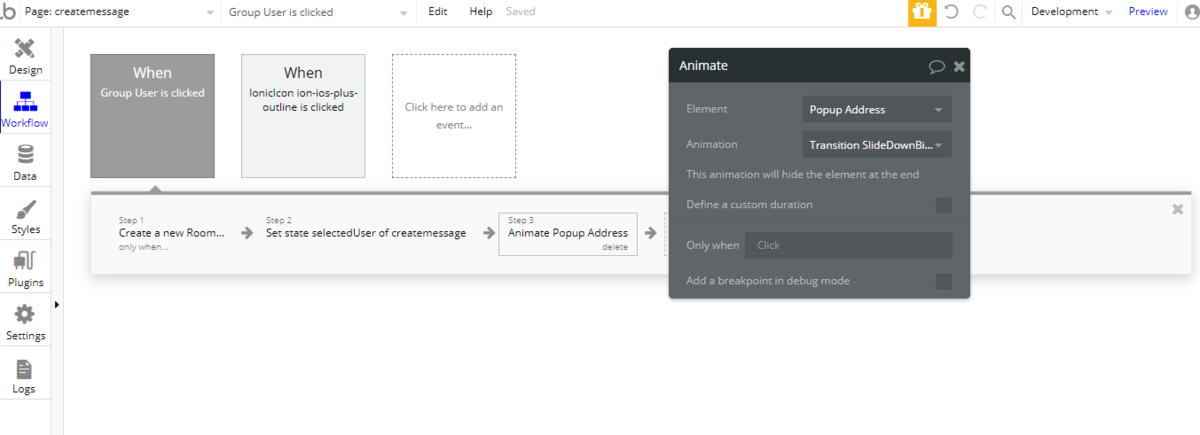Click the Preview link
The width and height of the screenshot is (1200, 435).
[1148, 12]
